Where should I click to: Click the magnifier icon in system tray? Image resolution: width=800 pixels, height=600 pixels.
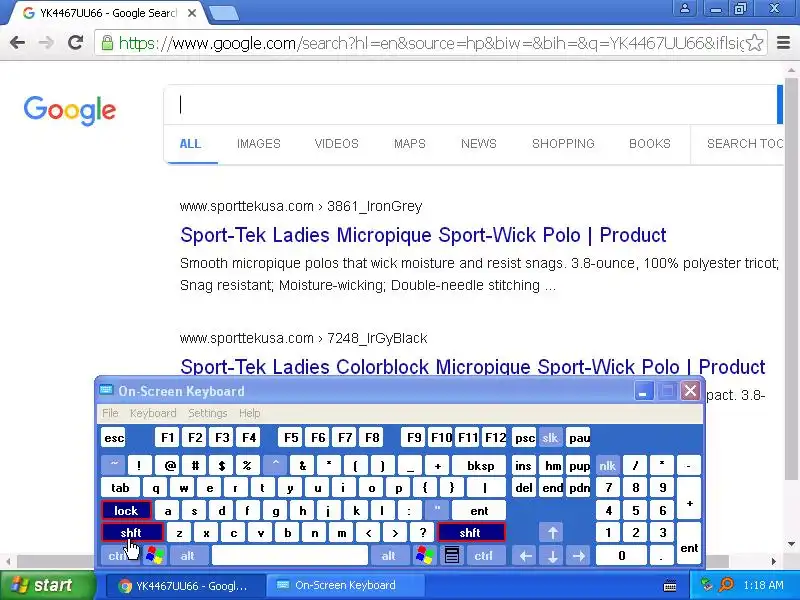pos(726,585)
